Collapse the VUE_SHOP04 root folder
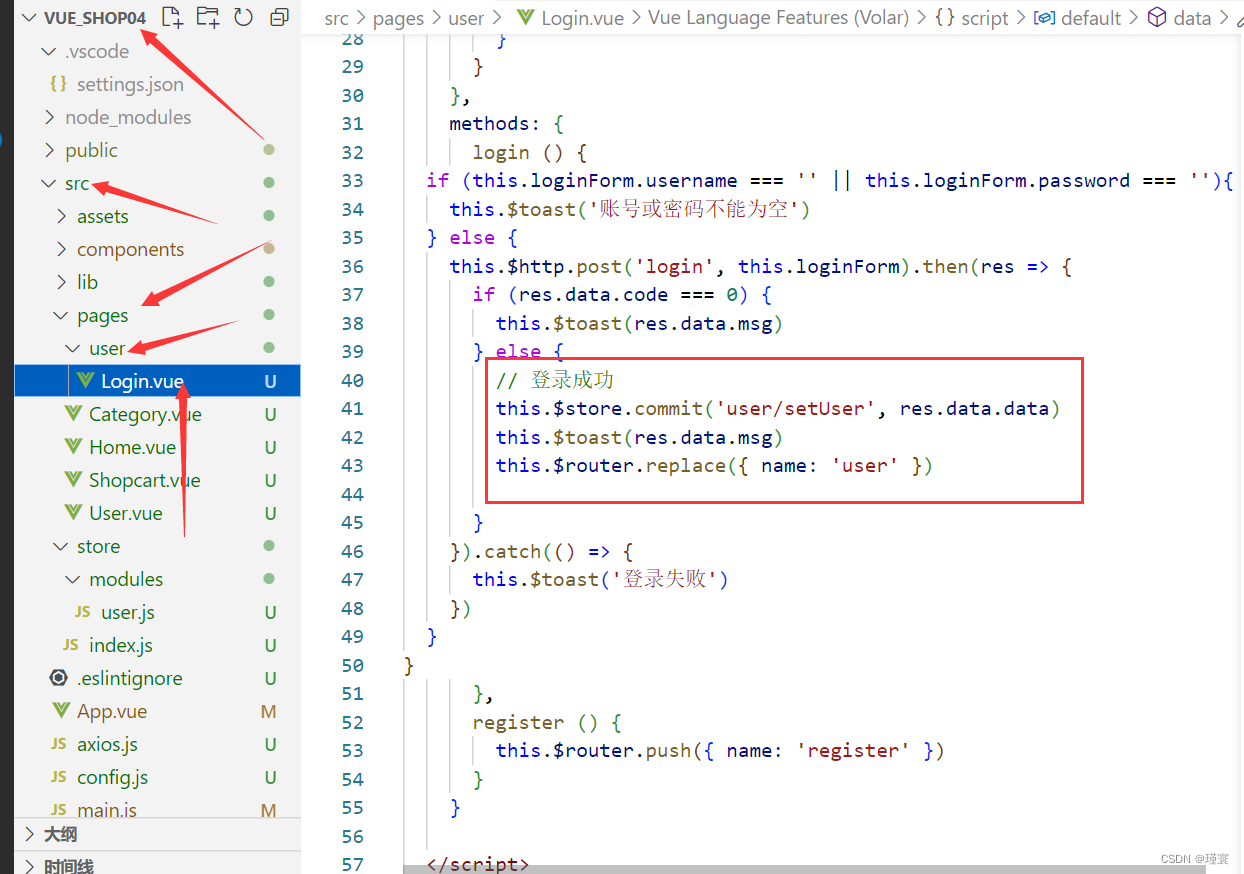 [x=28, y=18]
